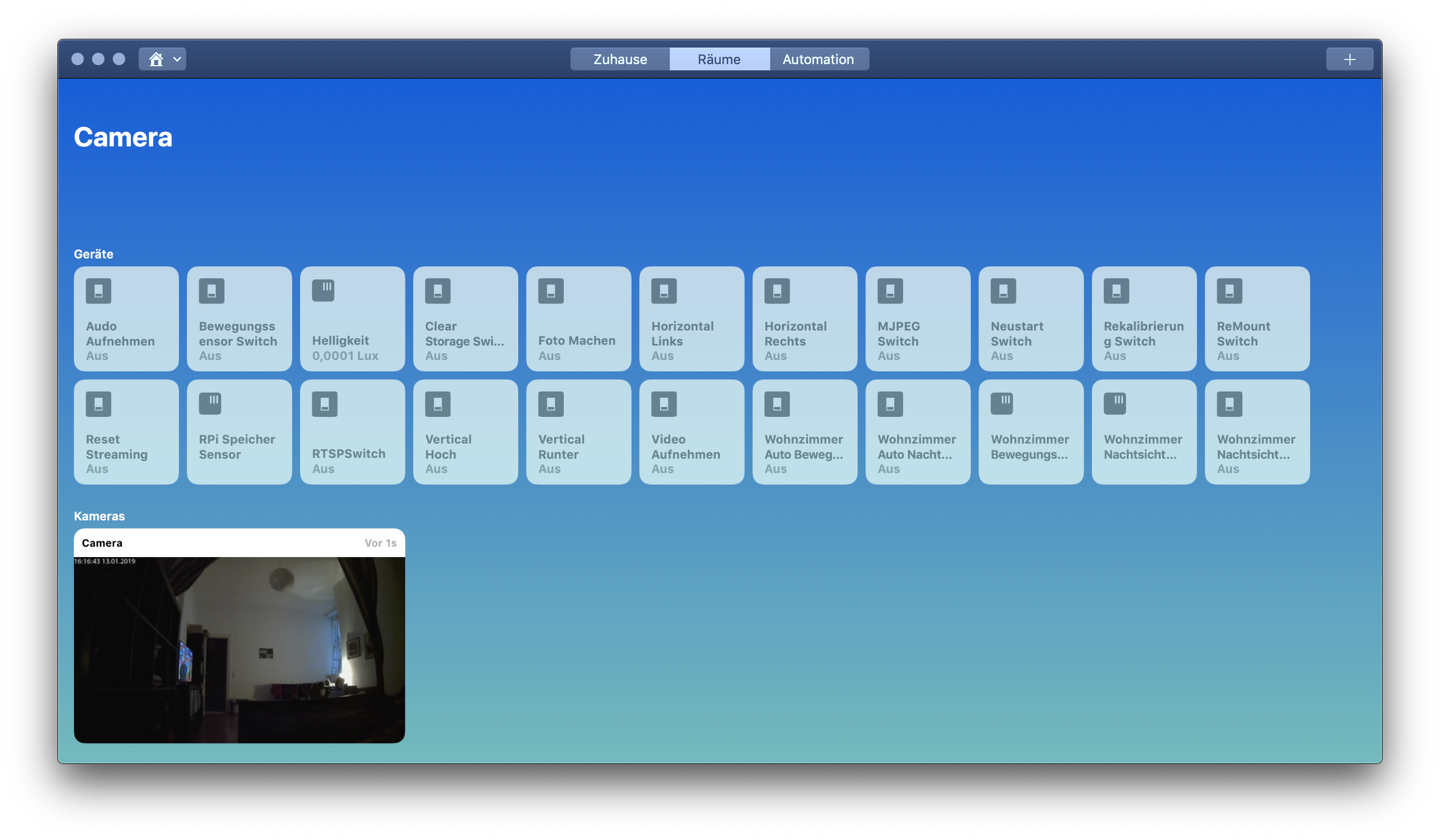Open the Camera live feed thumbnail
Viewport: 1440px width, 840px height.
(239, 650)
